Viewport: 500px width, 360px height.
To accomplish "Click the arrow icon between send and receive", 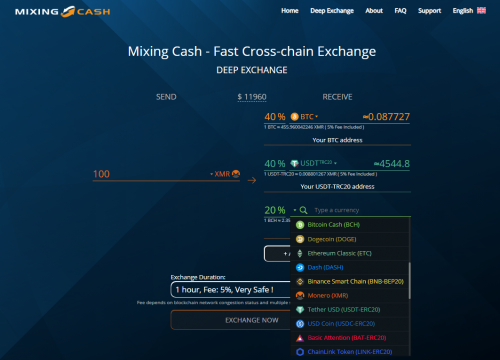I will [252, 180].
